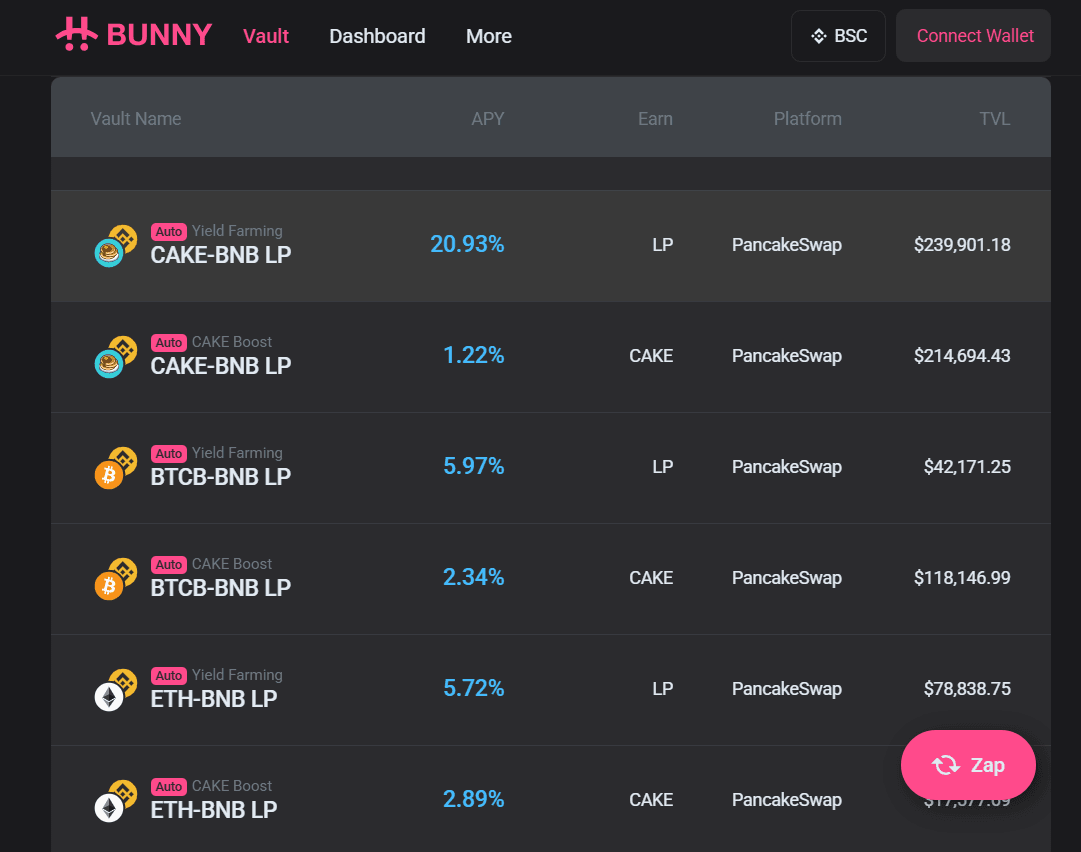Viewport: 1081px width, 852px height.
Task: Click the CAKE earn value in the 1.22% row
Action: pyautogui.click(x=651, y=356)
